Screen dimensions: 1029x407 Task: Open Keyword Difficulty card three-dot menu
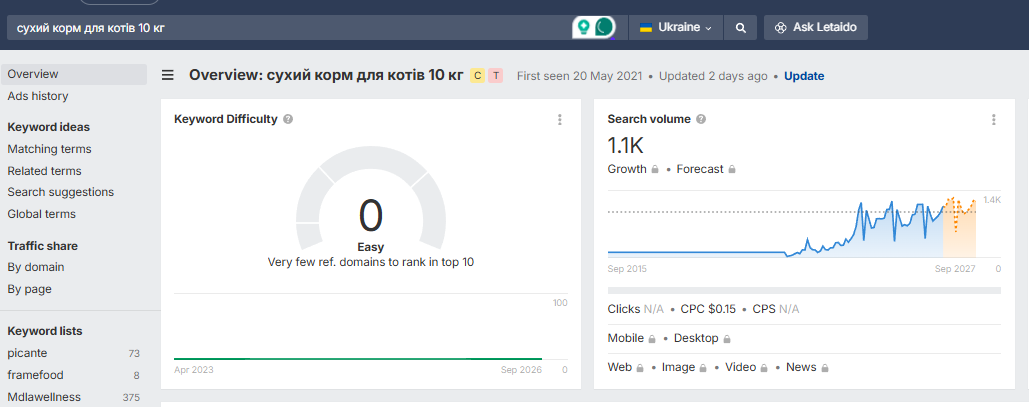(x=560, y=119)
